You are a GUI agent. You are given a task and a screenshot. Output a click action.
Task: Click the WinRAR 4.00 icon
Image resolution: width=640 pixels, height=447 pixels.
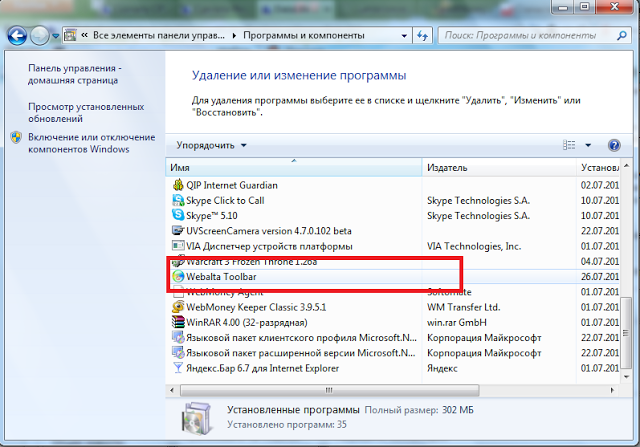click(178, 322)
